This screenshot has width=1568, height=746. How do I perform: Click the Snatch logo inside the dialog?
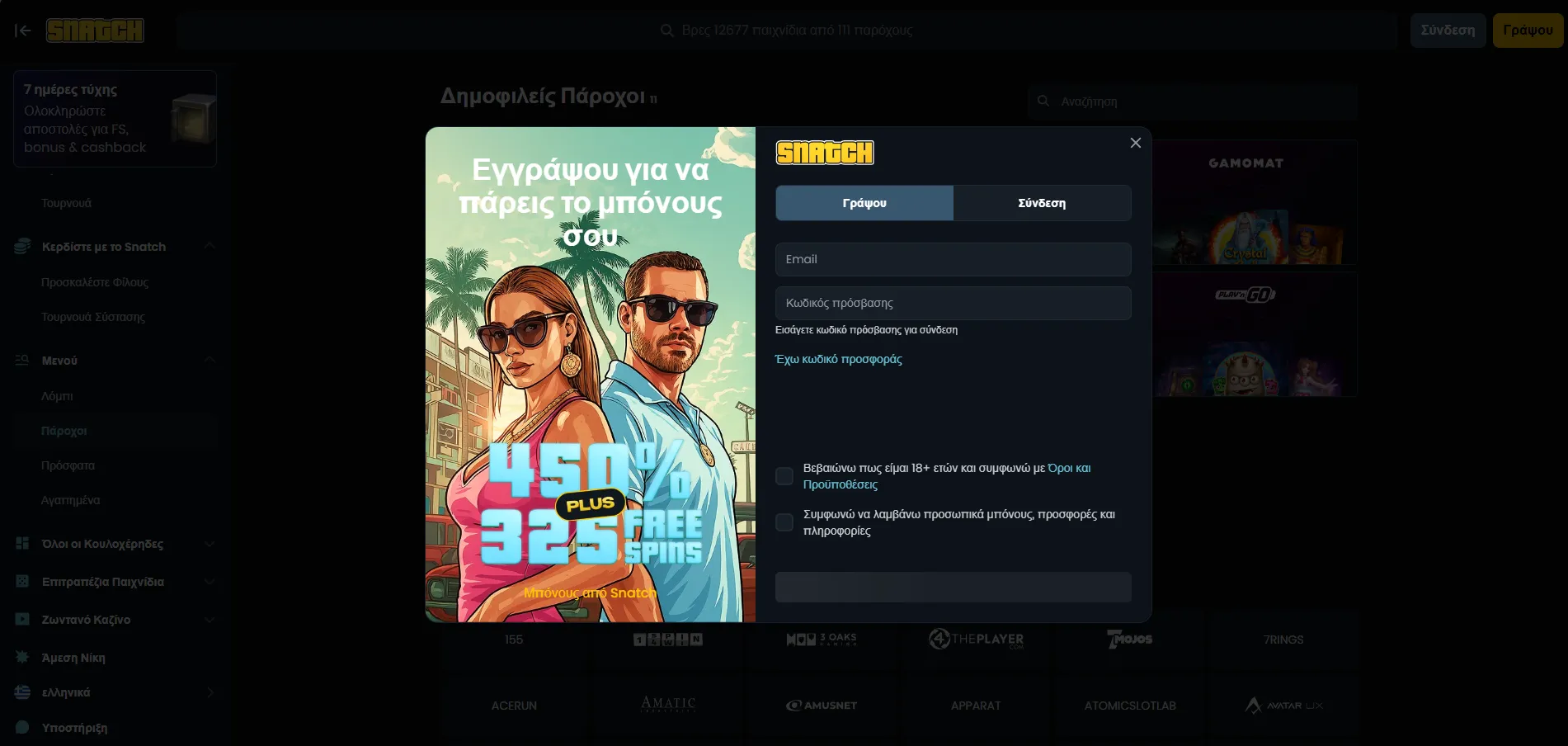[825, 153]
